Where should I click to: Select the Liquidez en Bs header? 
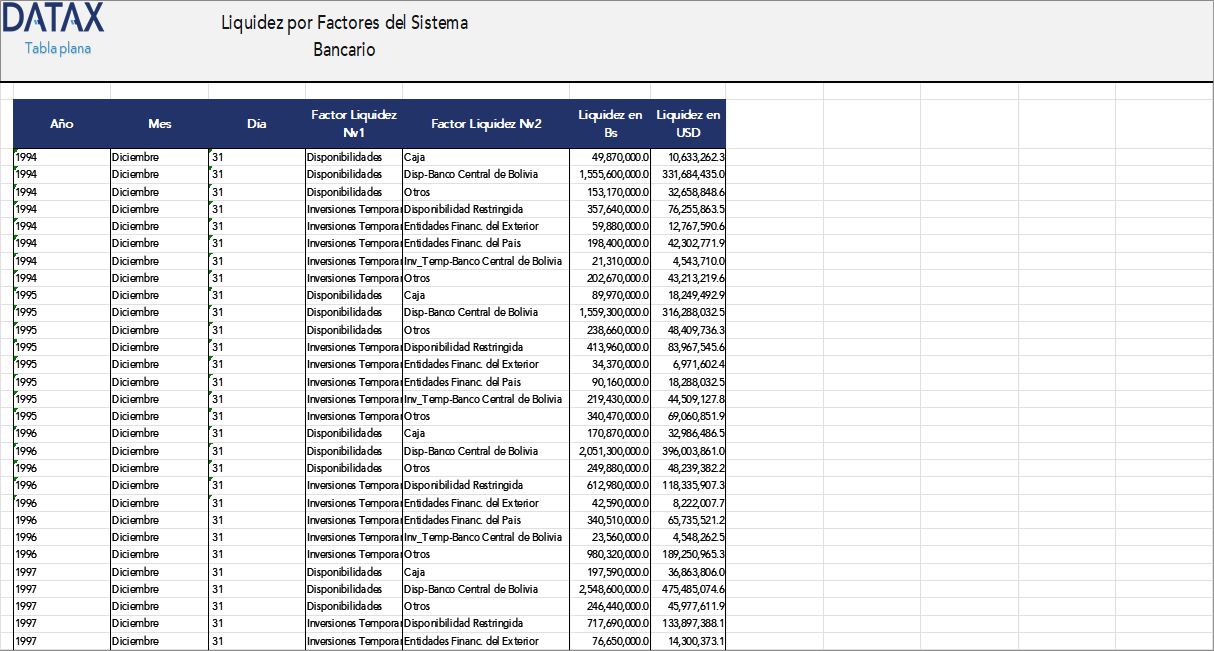[x=606, y=123]
